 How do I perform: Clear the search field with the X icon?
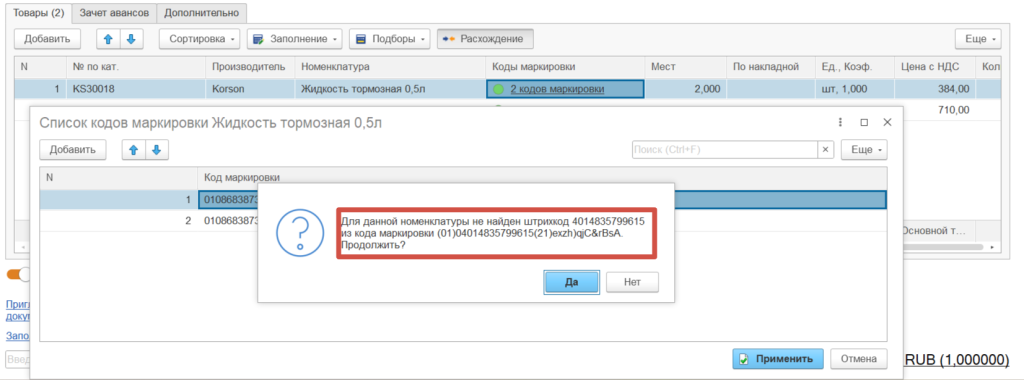[x=826, y=150]
